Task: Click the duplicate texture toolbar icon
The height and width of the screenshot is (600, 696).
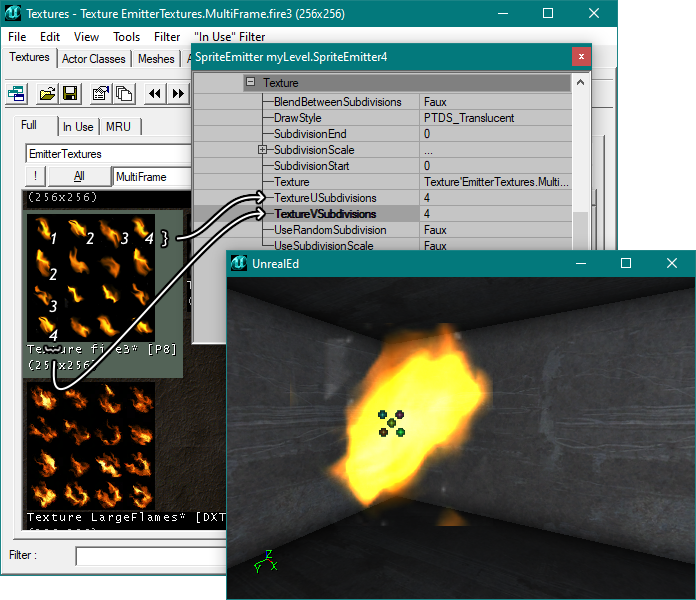Action: 124,94
